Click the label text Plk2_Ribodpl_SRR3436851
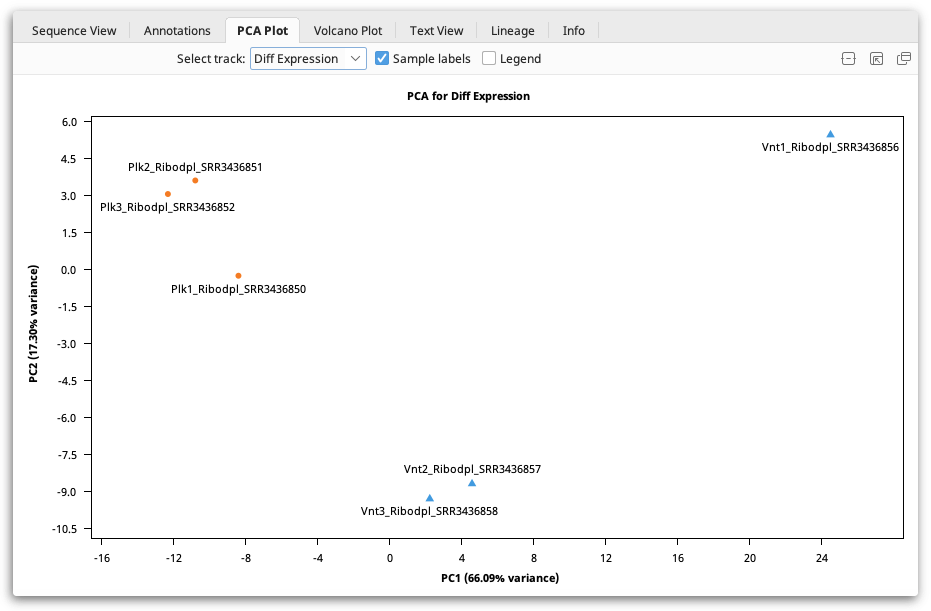 [x=195, y=167]
